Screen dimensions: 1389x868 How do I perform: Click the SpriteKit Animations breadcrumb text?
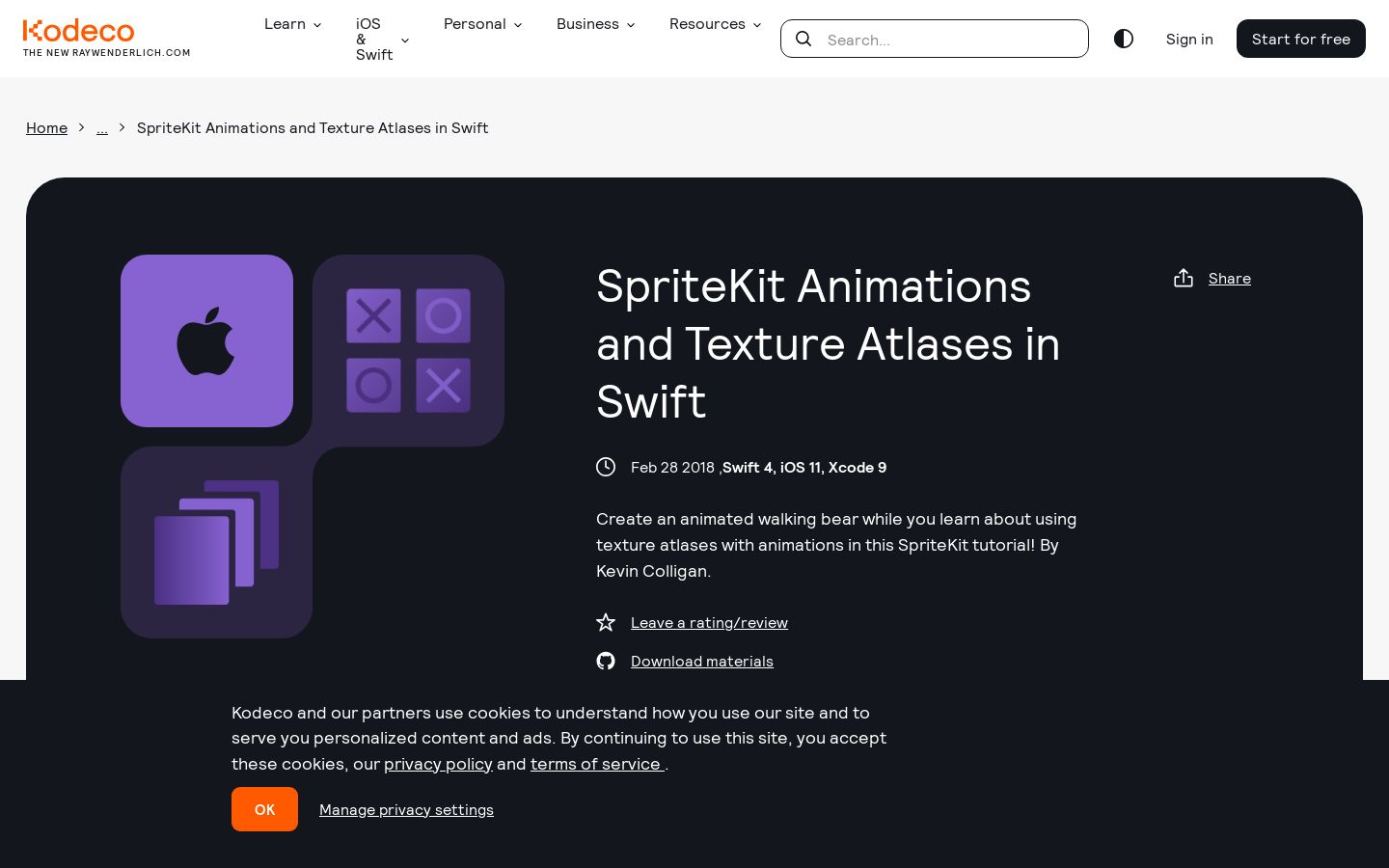tap(313, 127)
